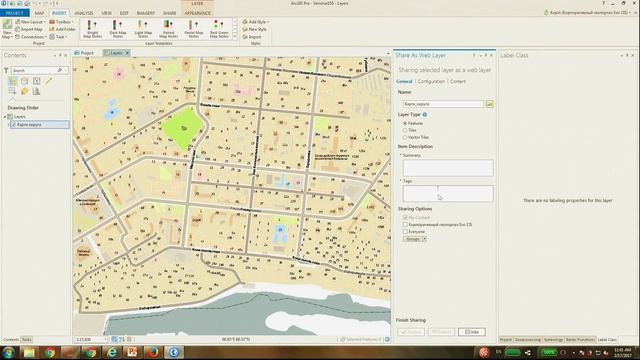Select Pastel Map Notes template
640x360 pixels.
[193, 29]
